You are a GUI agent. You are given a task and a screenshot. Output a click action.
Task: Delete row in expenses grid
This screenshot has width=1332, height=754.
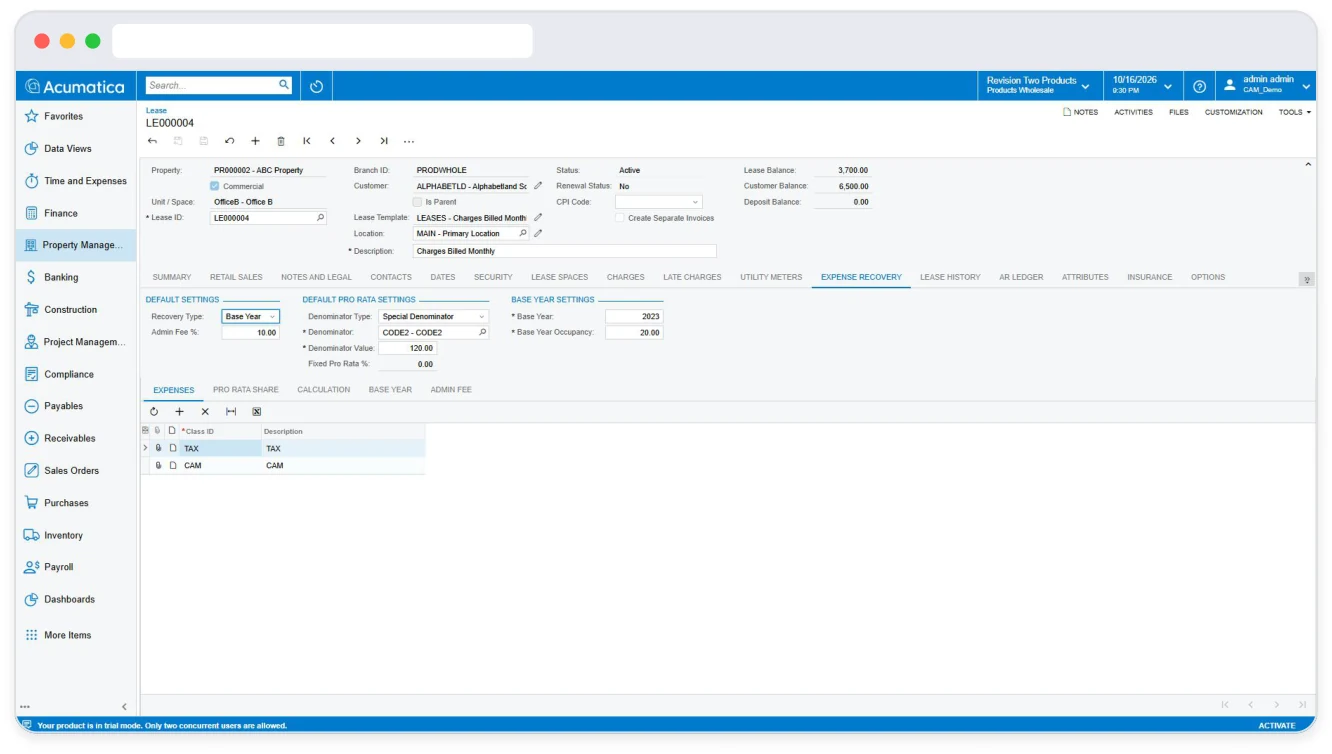coord(205,411)
